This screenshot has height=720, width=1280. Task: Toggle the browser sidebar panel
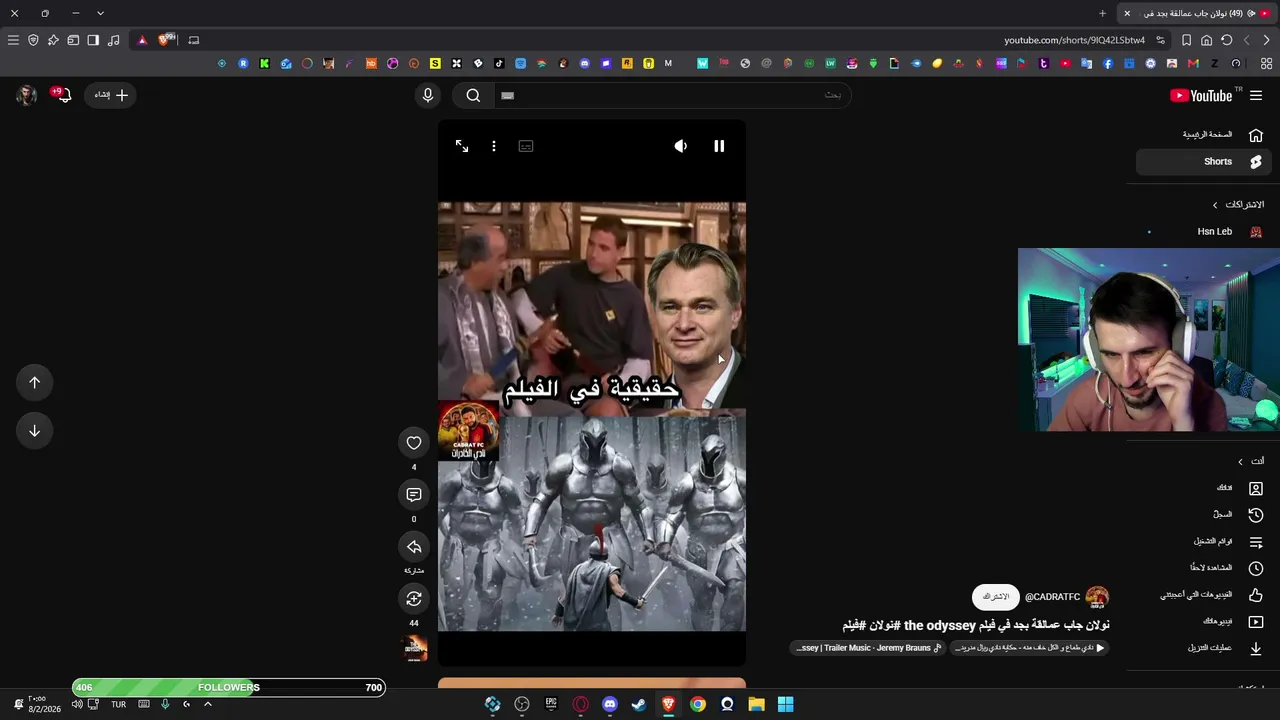(93, 40)
